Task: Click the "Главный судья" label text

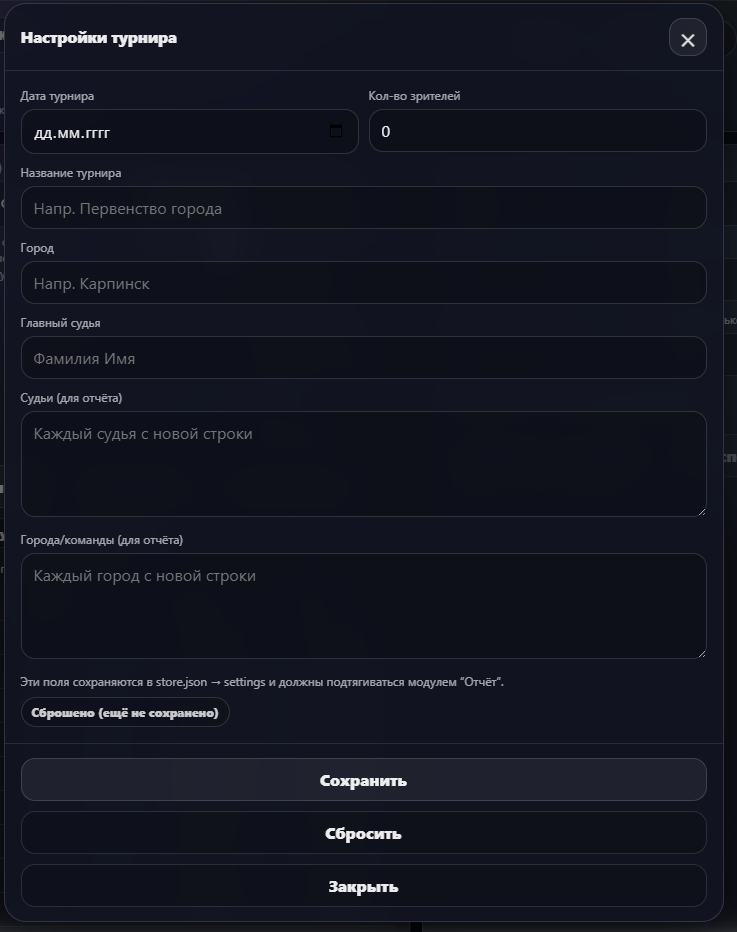Action: coord(60,323)
